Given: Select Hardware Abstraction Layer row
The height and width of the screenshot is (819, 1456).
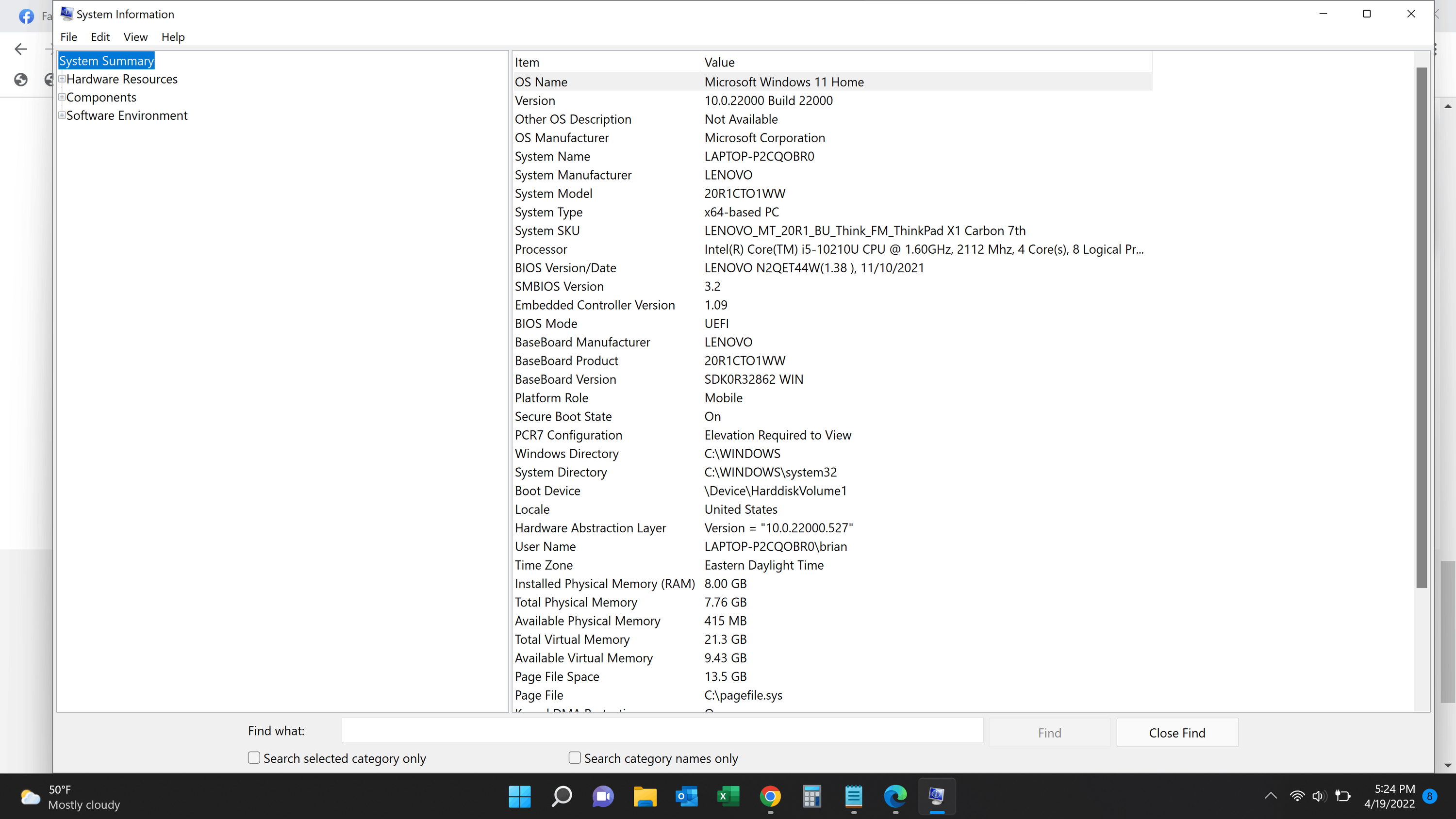Looking at the screenshot, I should pos(832,528).
